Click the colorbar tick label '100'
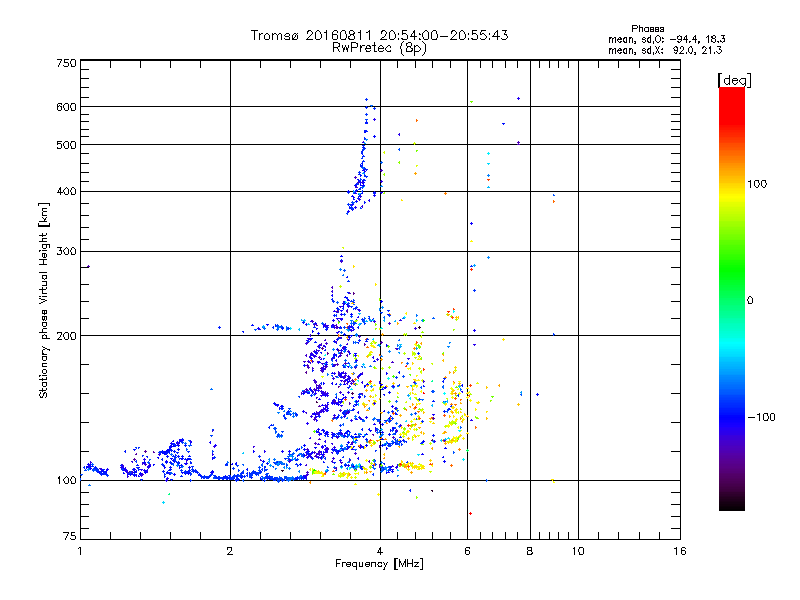The height and width of the screenshot is (600, 800). click(x=757, y=184)
